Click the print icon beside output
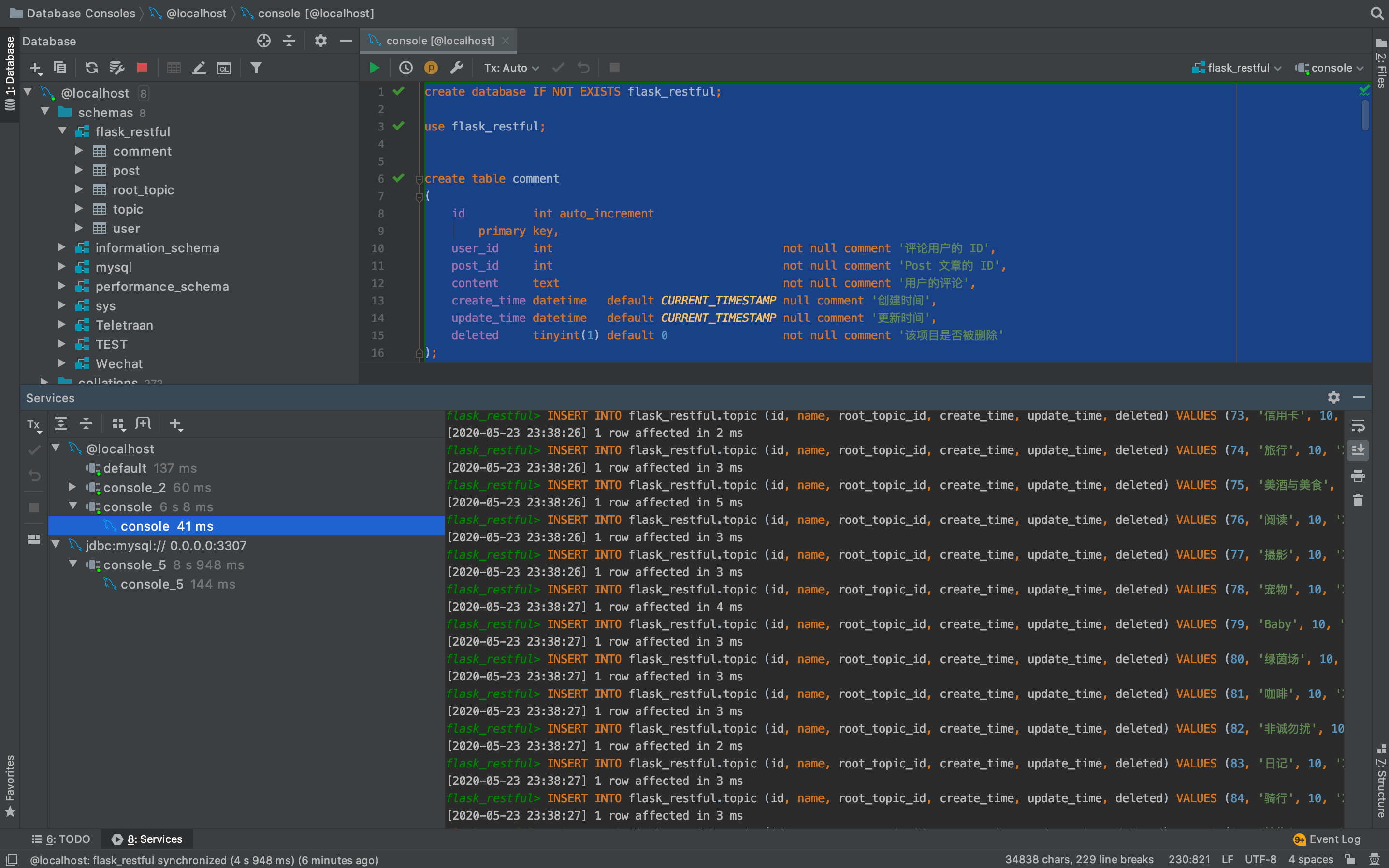Image resolution: width=1389 pixels, height=868 pixels. tap(1358, 476)
